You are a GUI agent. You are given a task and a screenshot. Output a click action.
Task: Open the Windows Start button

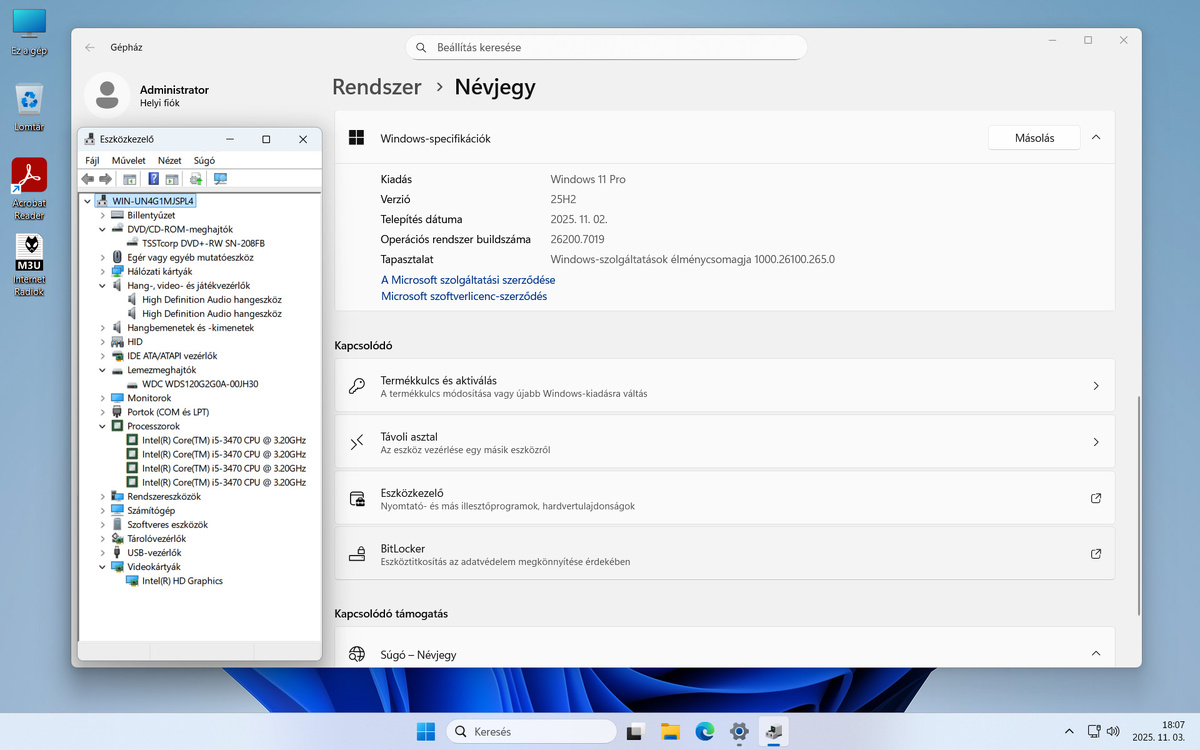coord(426,732)
